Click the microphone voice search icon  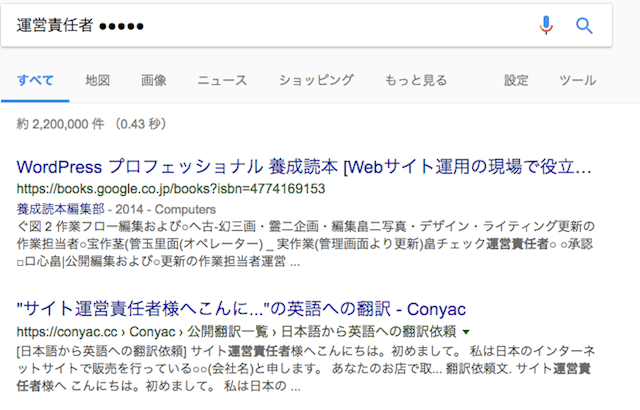(546, 25)
